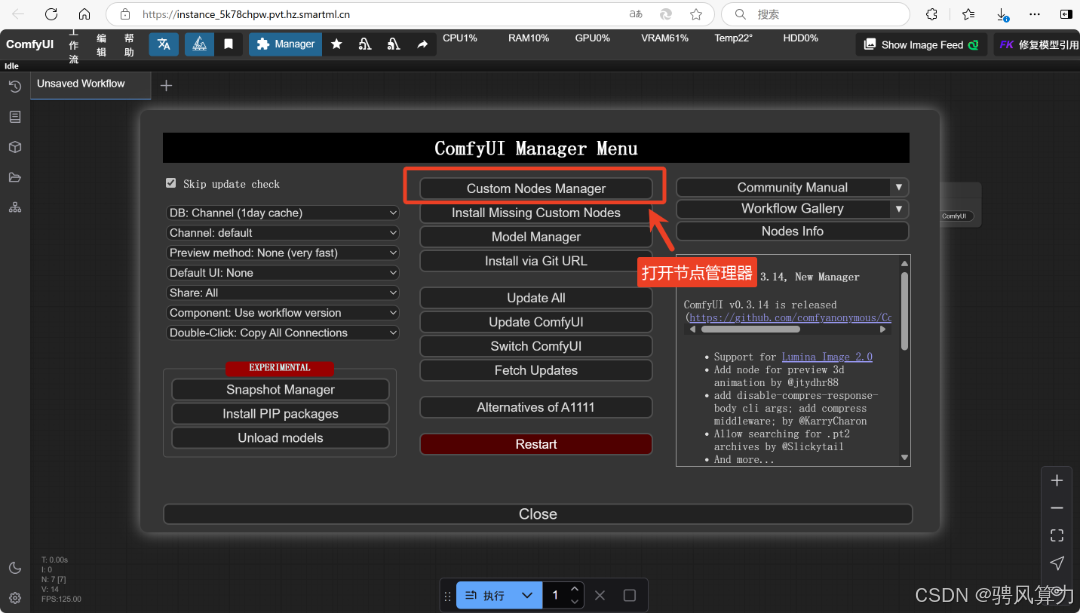This screenshot has height=613, width=1080.
Task: Open Default UI: None dropdown
Action: click(x=282, y=273)
